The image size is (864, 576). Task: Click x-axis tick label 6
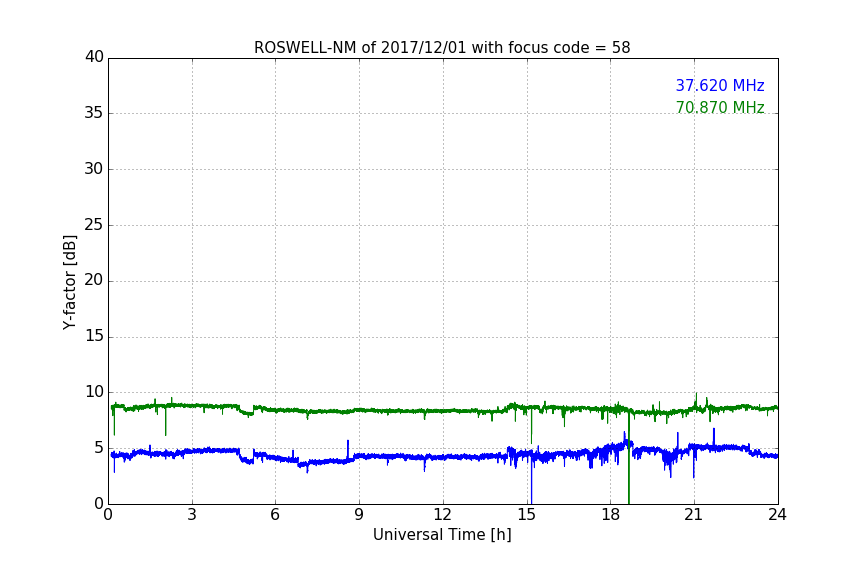(275, 515)
